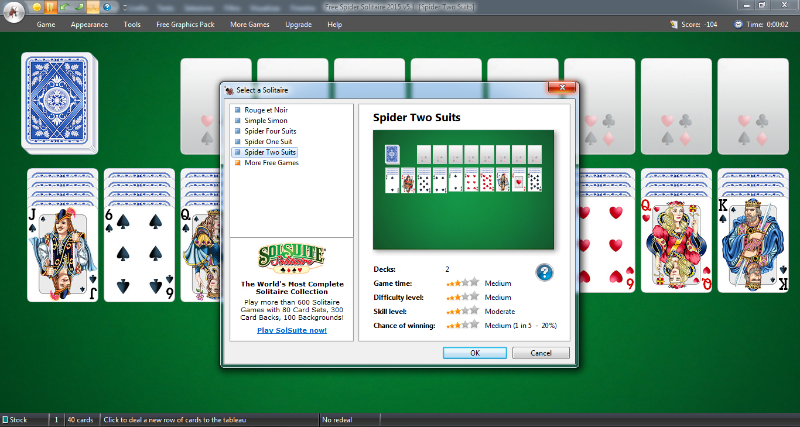The height and width of the screenshot is (427, 800).
Task: Open the Appearance menu
Action: pos(89,24)
